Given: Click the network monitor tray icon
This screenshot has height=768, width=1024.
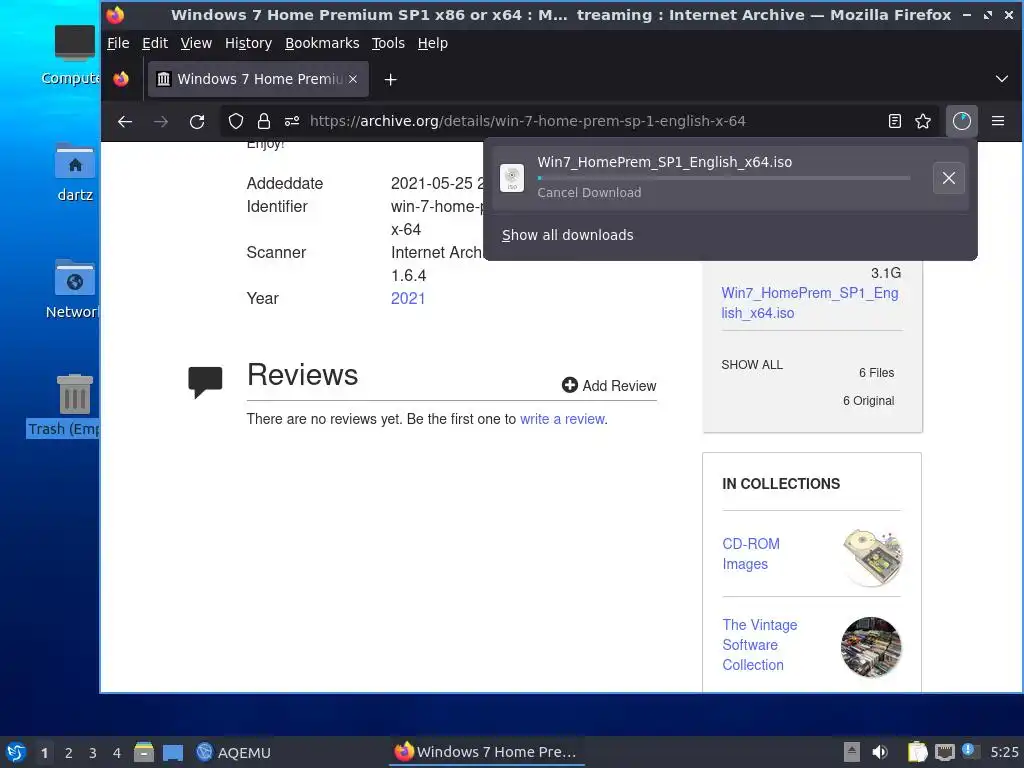Looking at the screenshot, I should (944, 752).
